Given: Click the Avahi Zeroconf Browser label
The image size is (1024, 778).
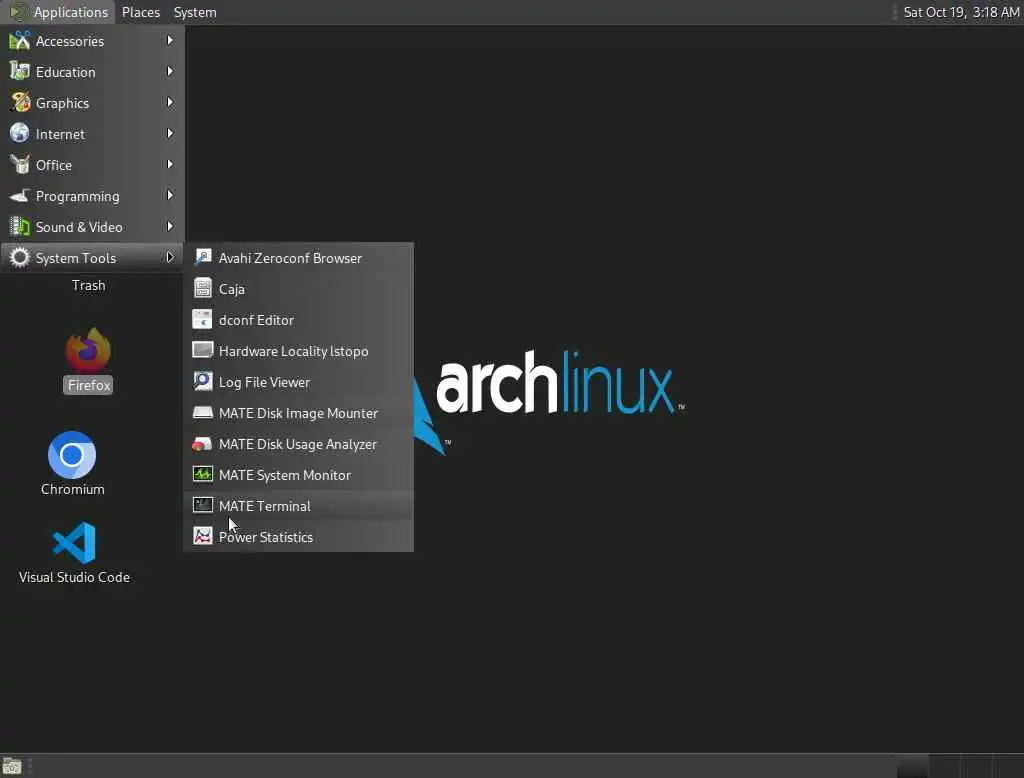Looking at the screenshot, I should (x=290, y=258).
